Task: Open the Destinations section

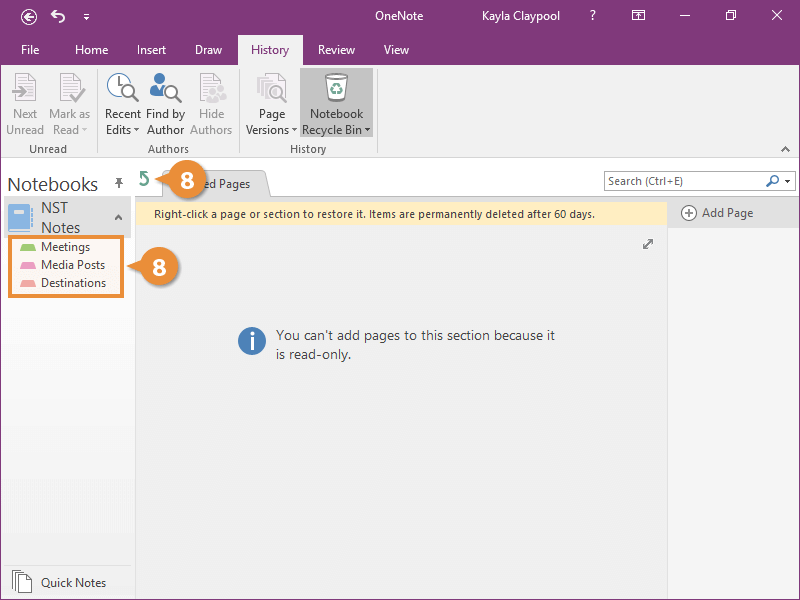Action: tap(65, 283)
